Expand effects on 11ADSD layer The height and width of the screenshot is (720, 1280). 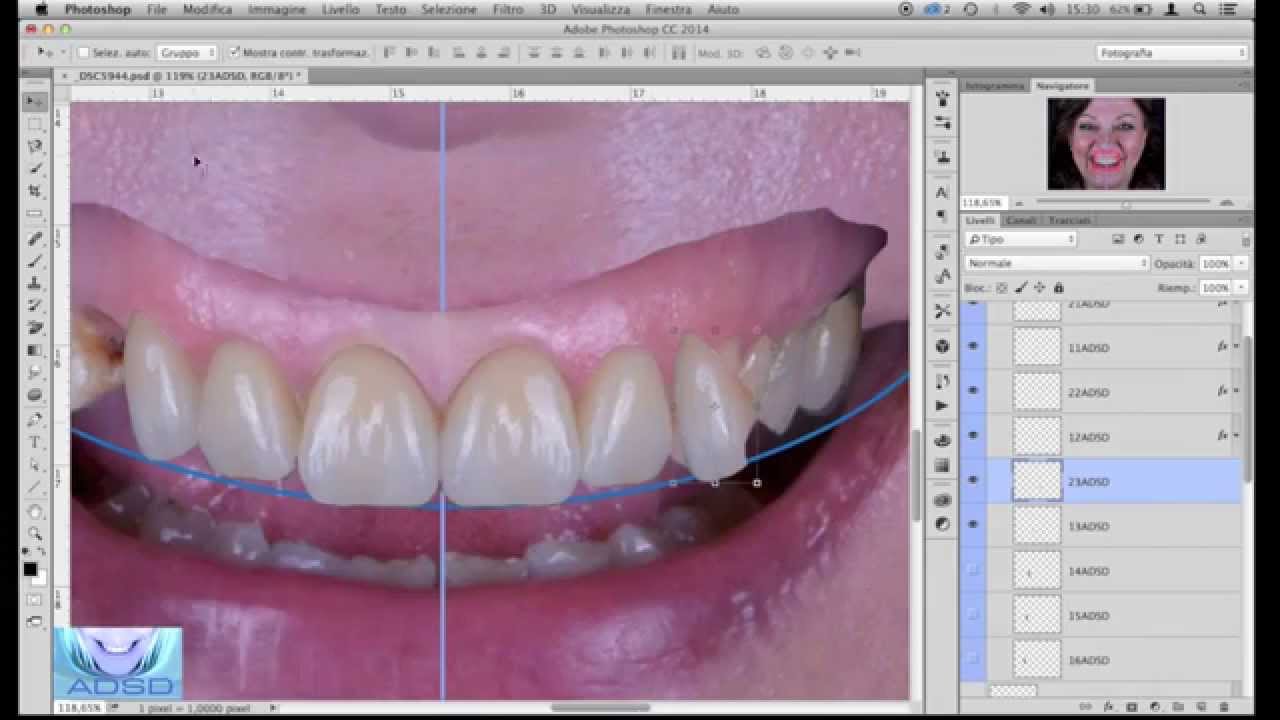pos(1237,347)
